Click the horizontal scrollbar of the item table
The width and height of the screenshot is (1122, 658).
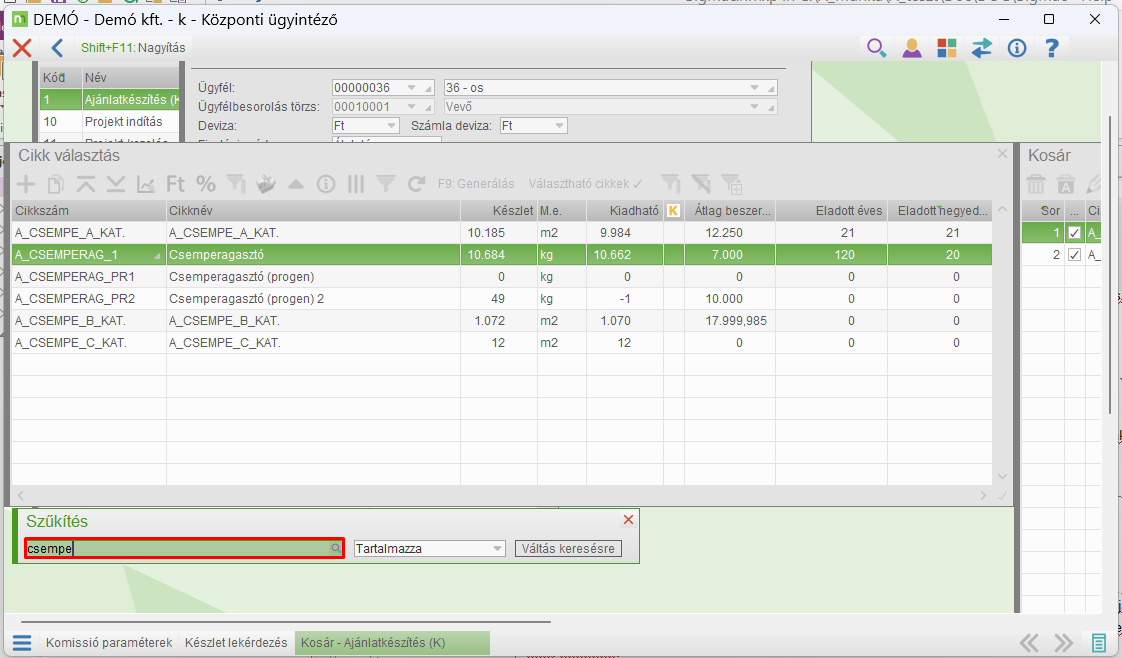502,495
